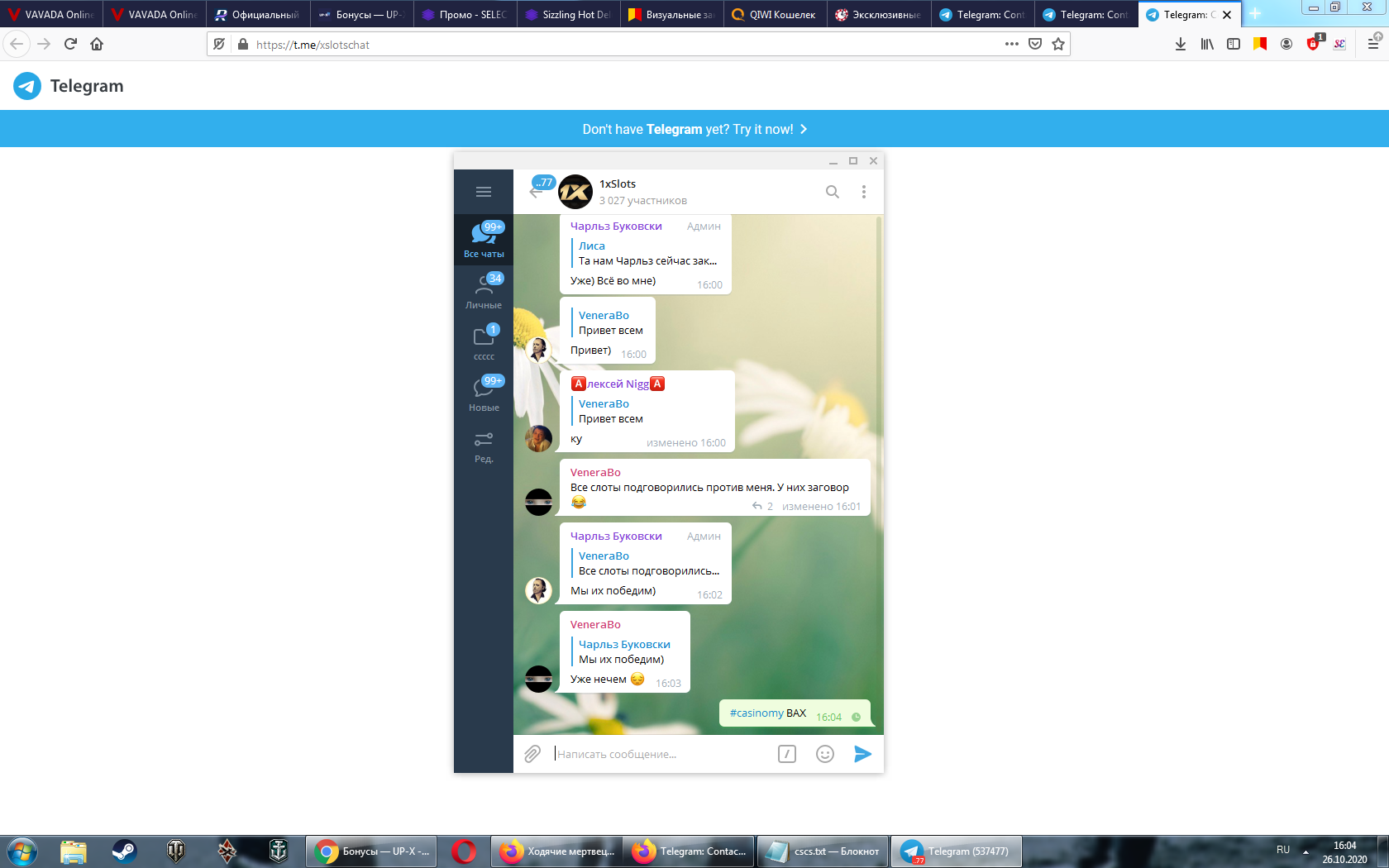Close the active Telegram browser tab
This screenshot has width=1389, height=868.
[1227, 15]
